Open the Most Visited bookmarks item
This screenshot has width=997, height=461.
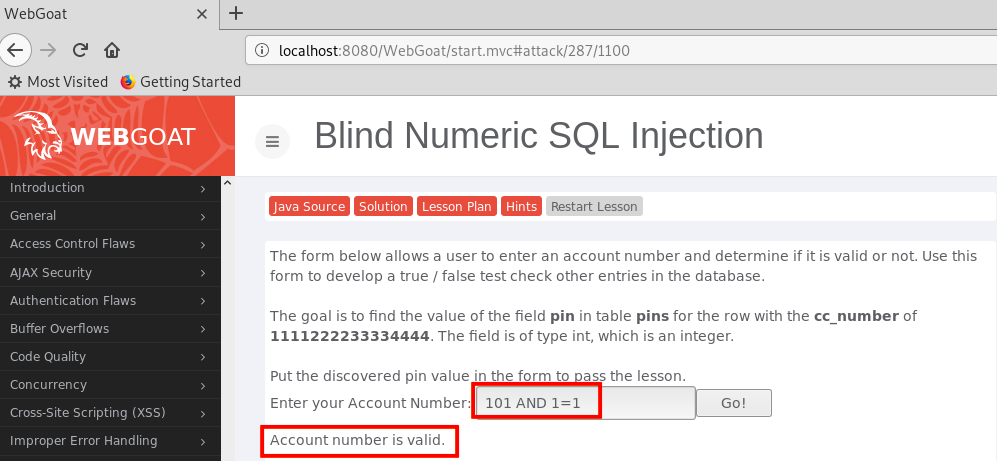click(58, 82)
